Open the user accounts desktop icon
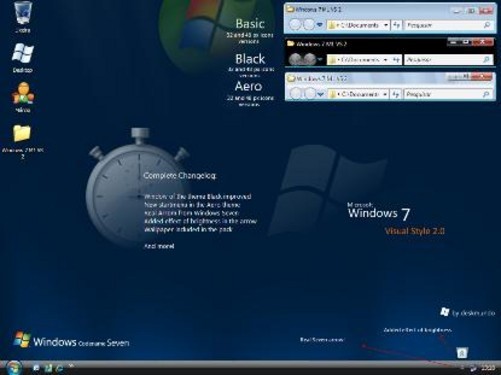 point(23,93)
